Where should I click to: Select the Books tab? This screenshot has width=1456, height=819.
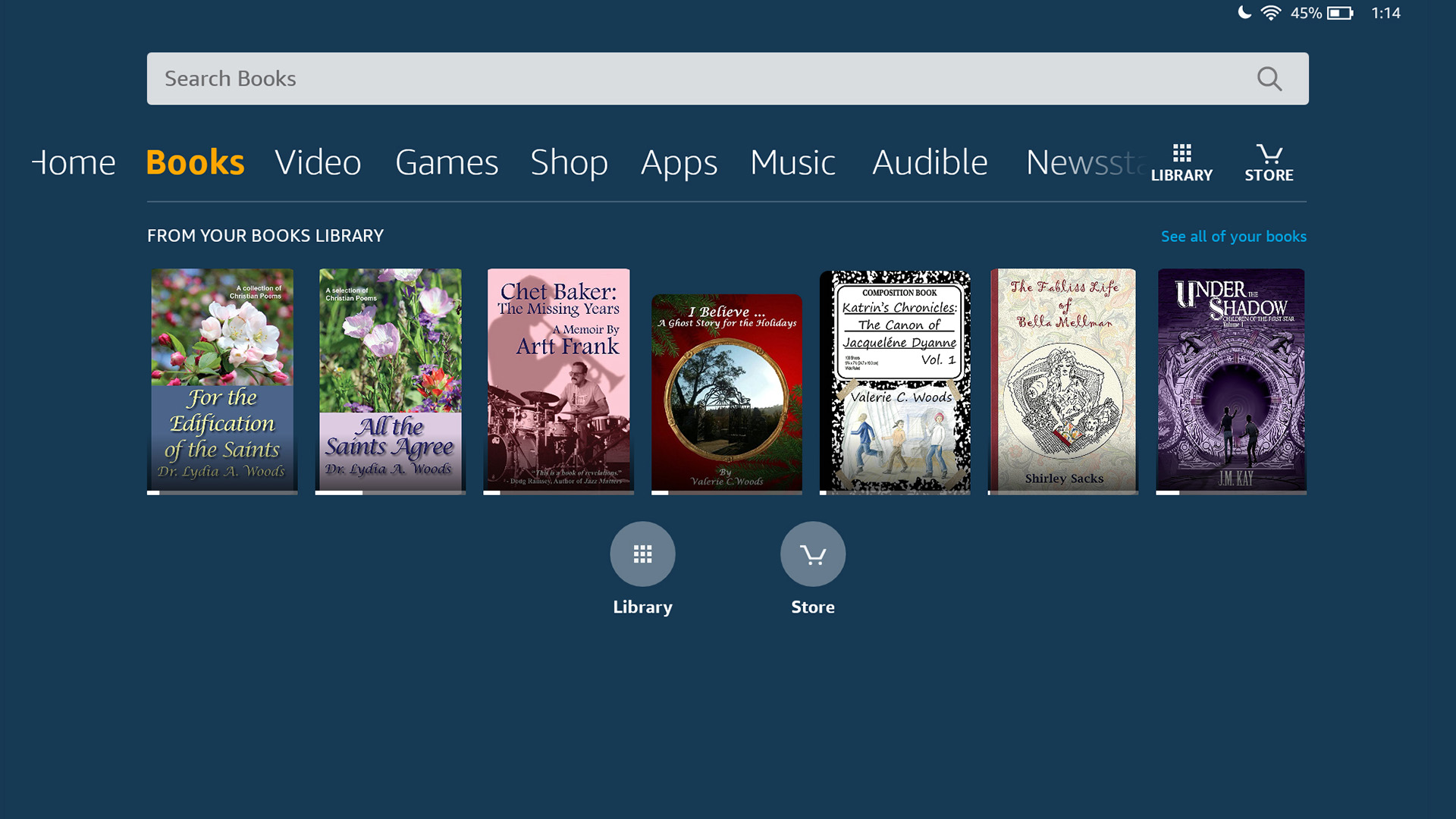click(195, 162)
